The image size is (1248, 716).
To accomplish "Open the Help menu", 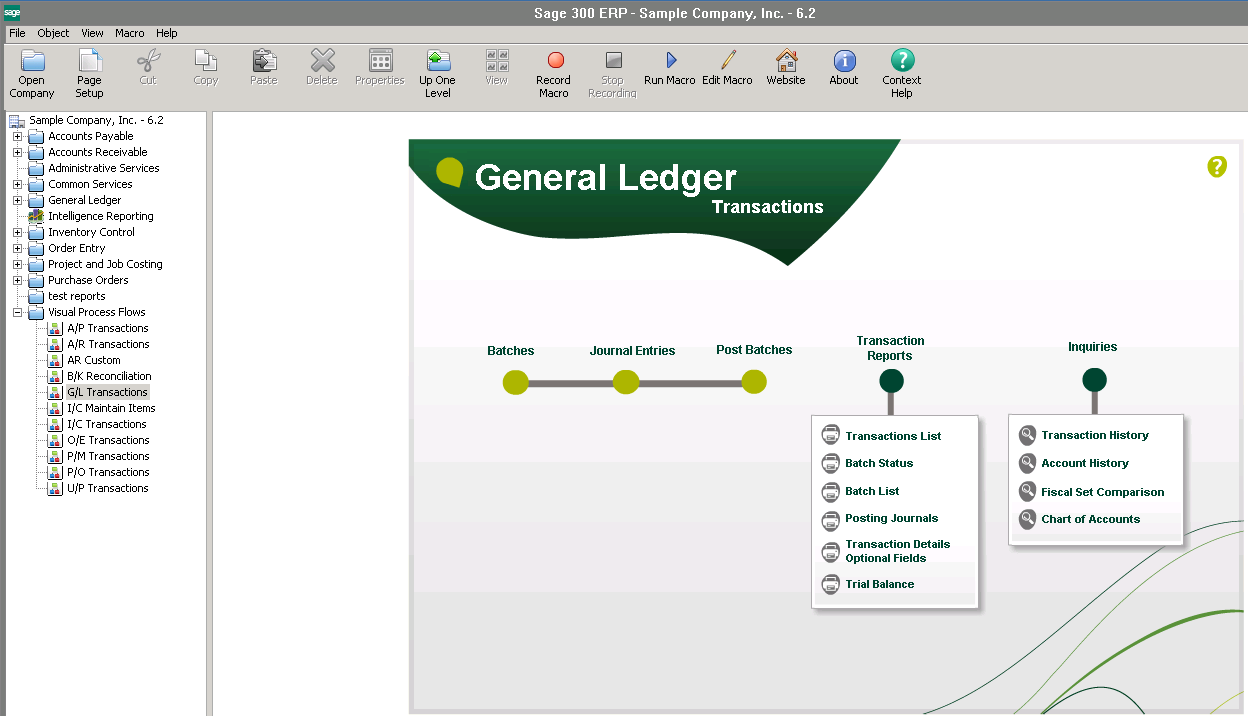I will pos(166,33).
